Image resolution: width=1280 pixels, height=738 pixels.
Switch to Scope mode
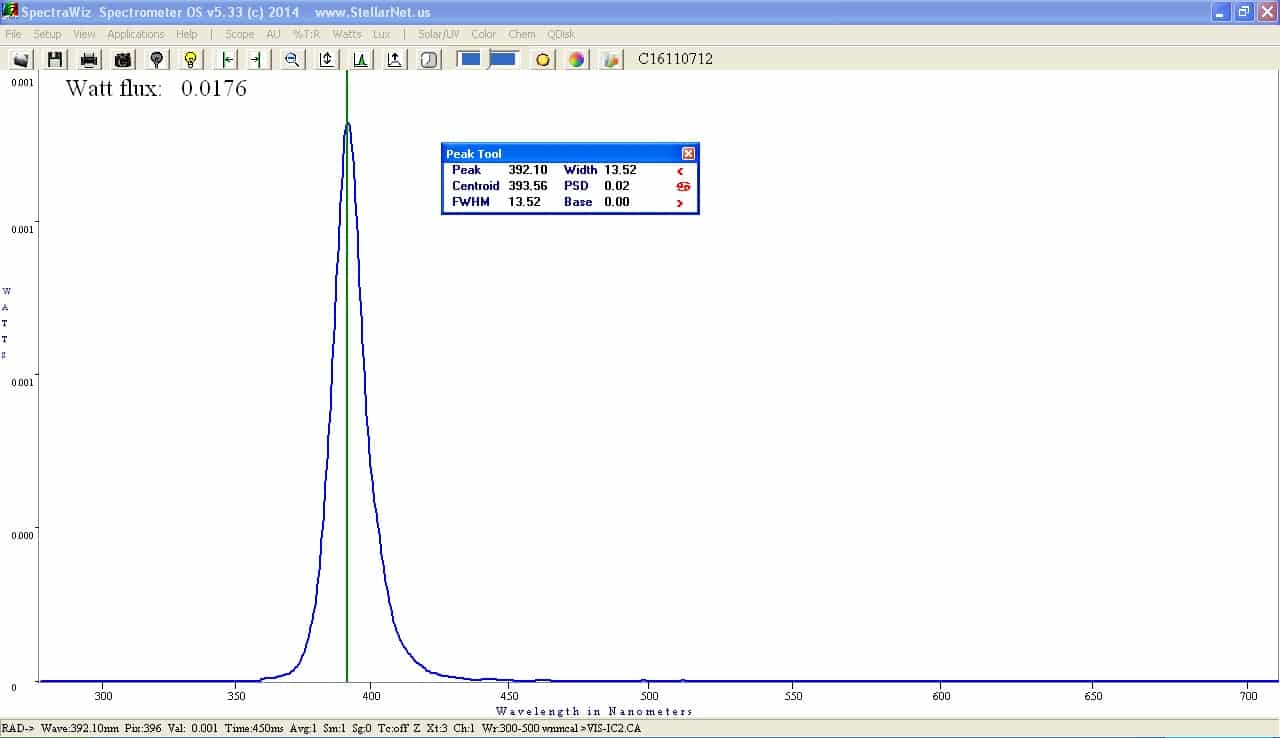click(x=239, y=34)
